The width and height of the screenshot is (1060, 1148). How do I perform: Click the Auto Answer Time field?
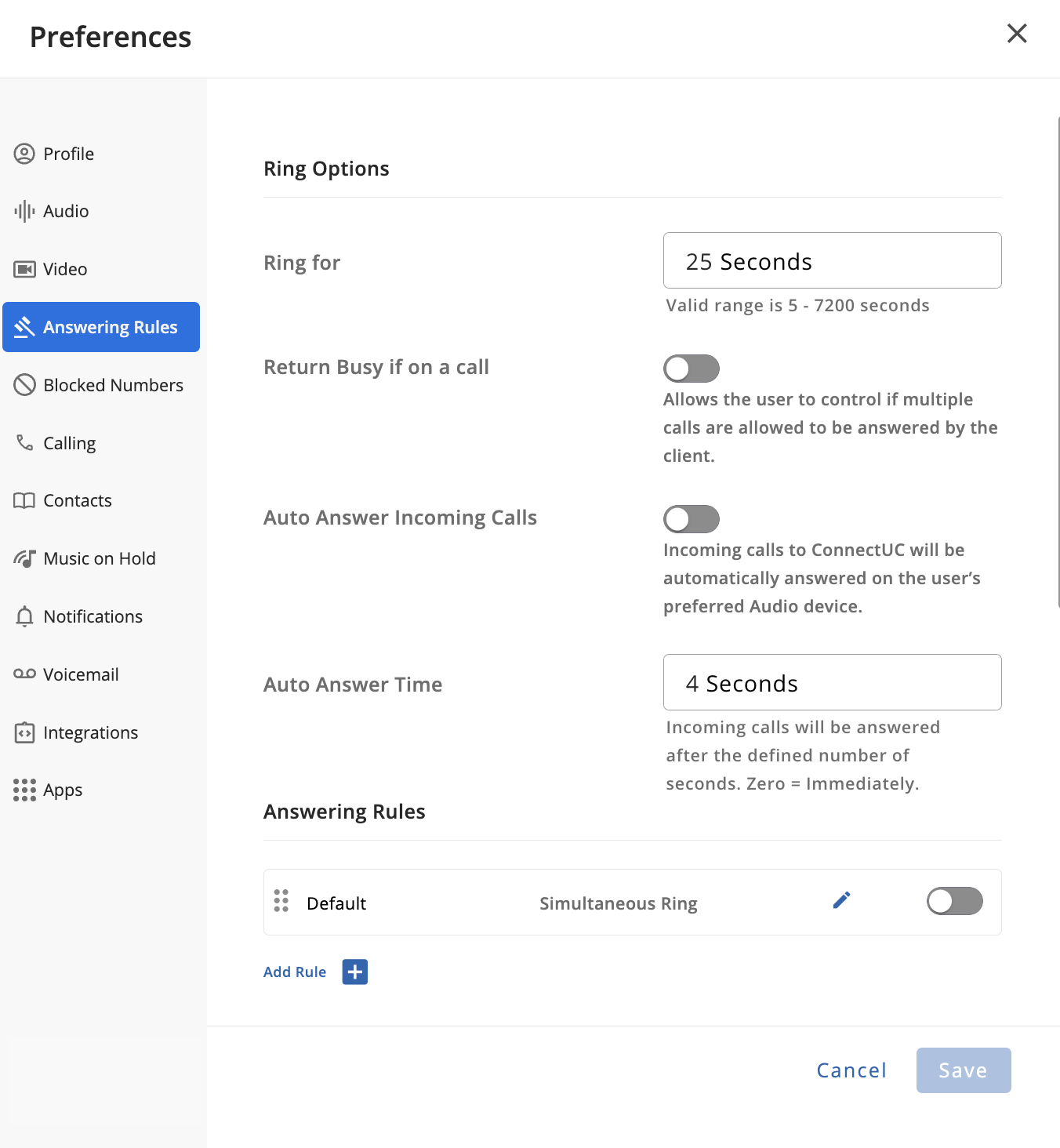[832, 683]
